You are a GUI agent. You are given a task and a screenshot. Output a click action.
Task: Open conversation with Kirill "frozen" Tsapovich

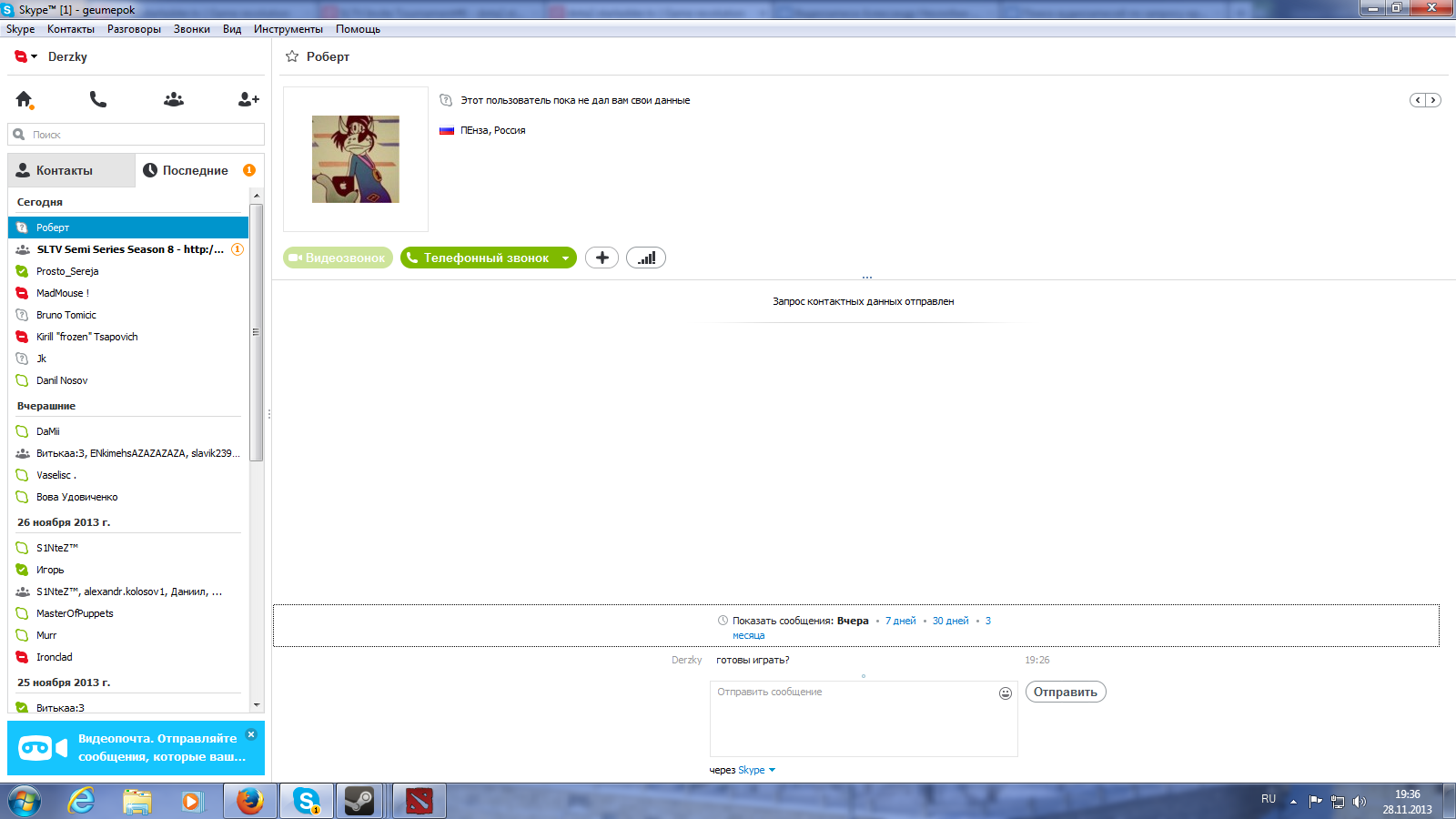click(128, 337)
